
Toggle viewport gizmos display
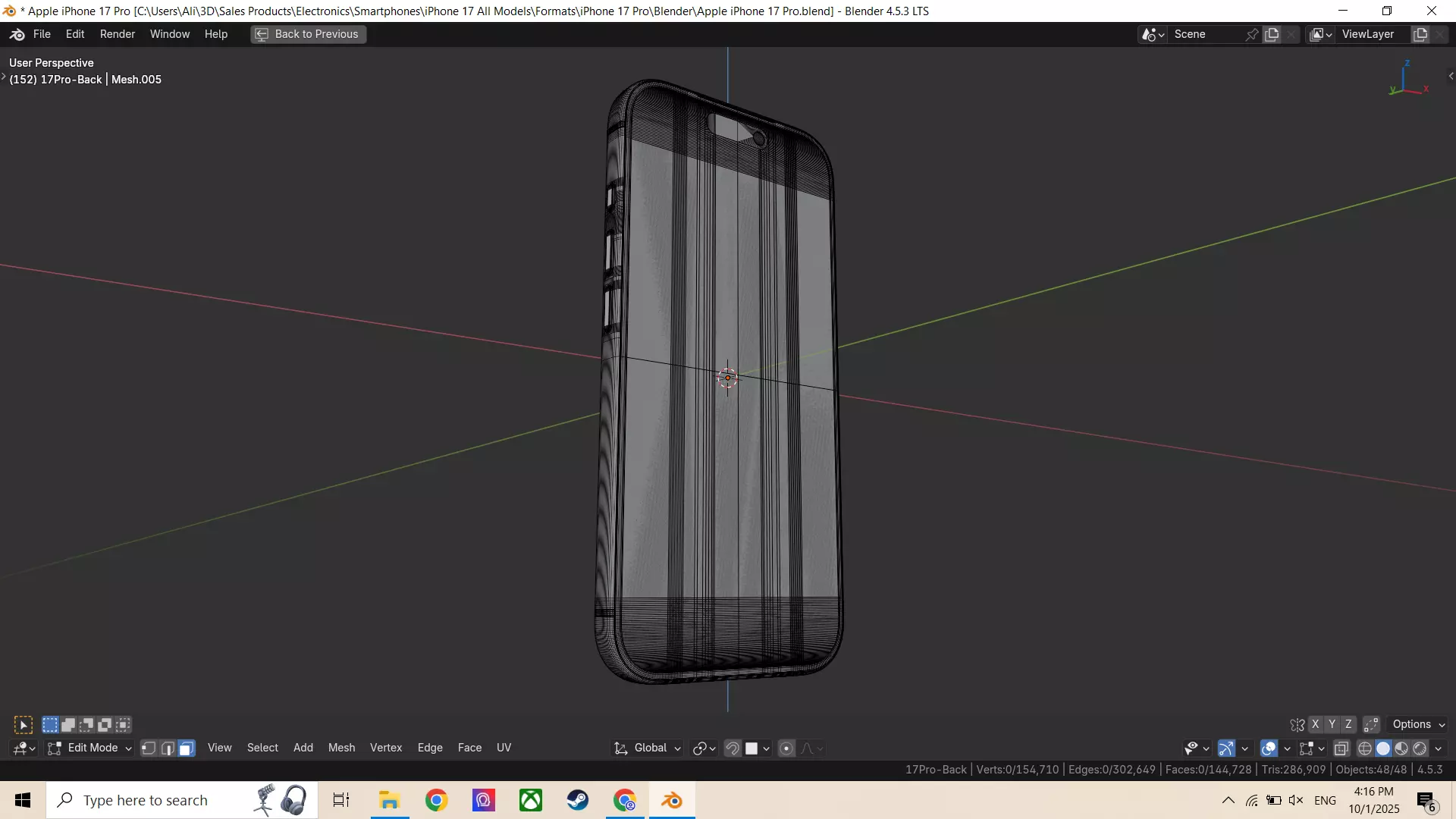[x=1226, y=748]
